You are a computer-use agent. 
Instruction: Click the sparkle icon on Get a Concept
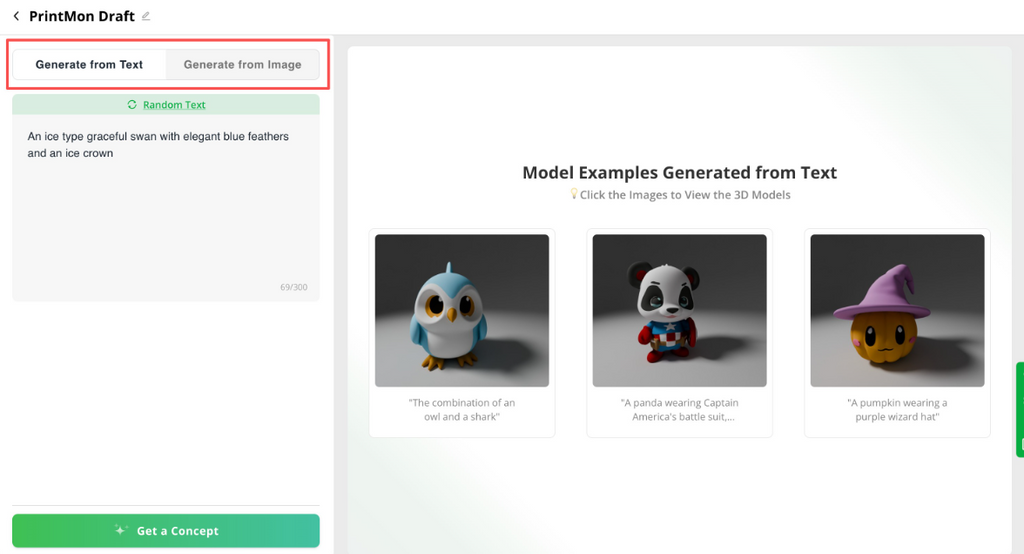coord(121,531)
